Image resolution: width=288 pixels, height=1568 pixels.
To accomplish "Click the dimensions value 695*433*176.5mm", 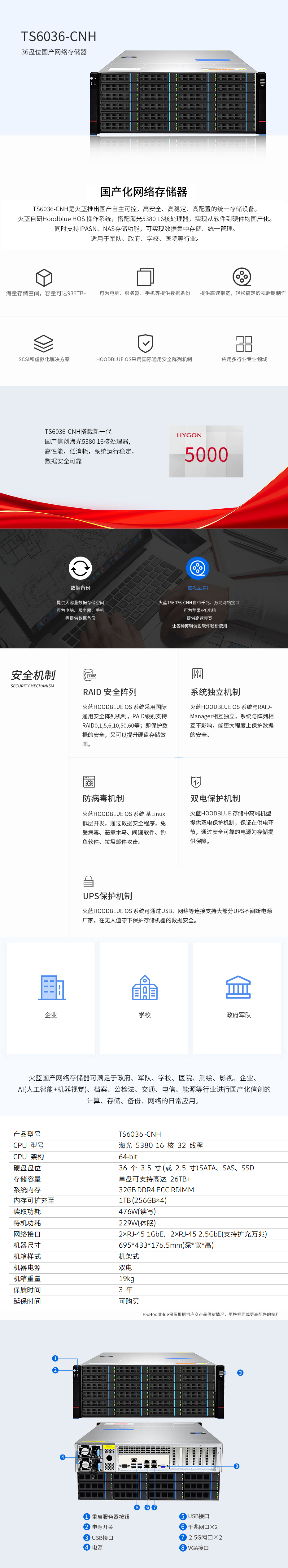I will point(166,1245).
